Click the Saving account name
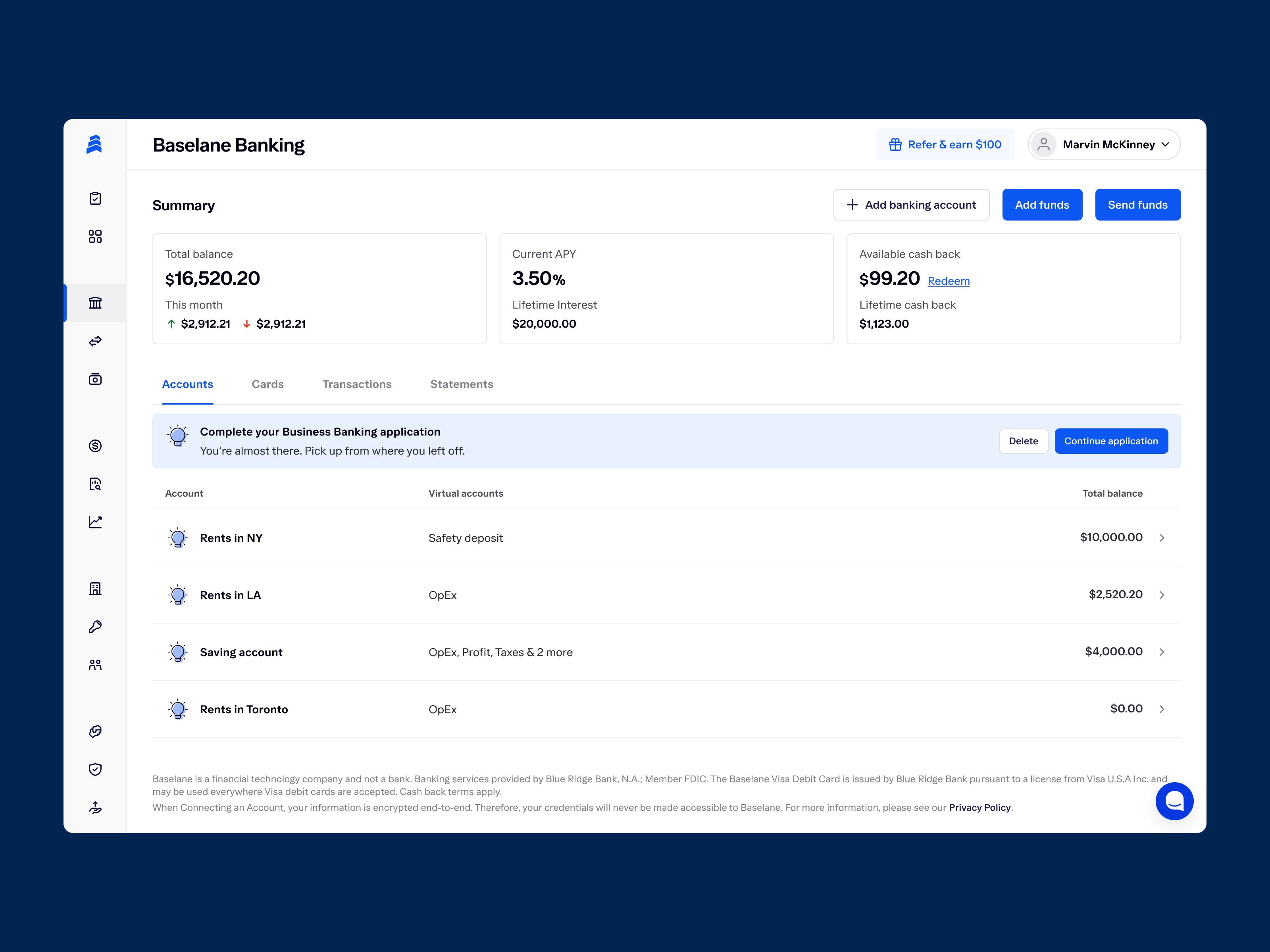Viewport: 1270px width, 952px height. coord(241,653)
